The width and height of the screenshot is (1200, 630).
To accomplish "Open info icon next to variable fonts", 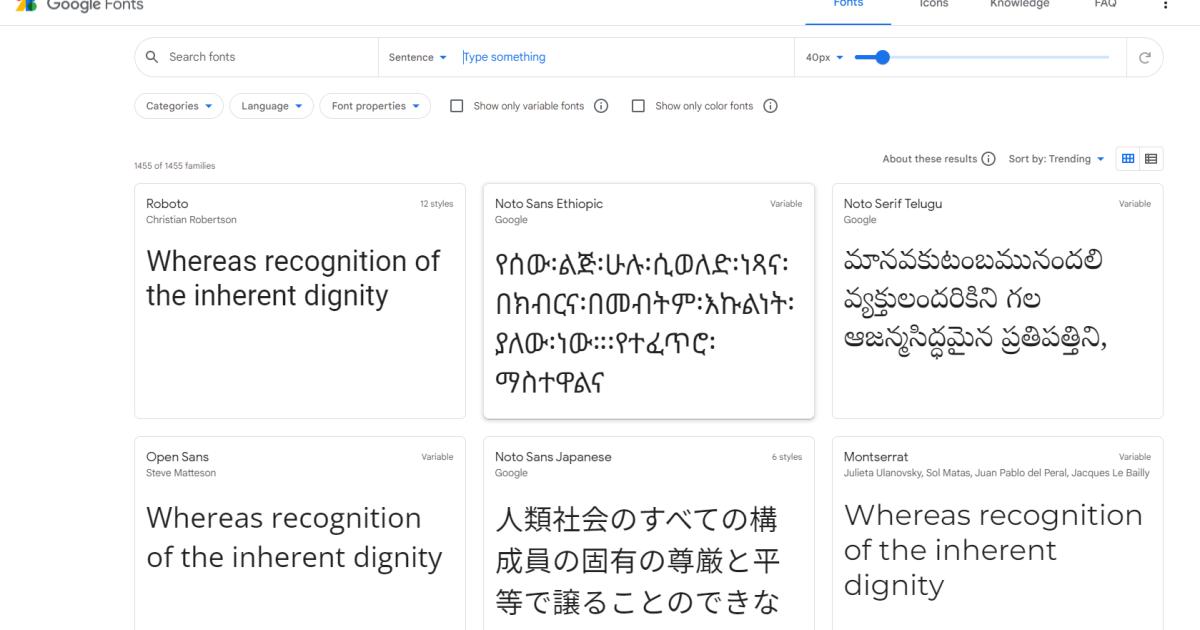I will (601, 106).
